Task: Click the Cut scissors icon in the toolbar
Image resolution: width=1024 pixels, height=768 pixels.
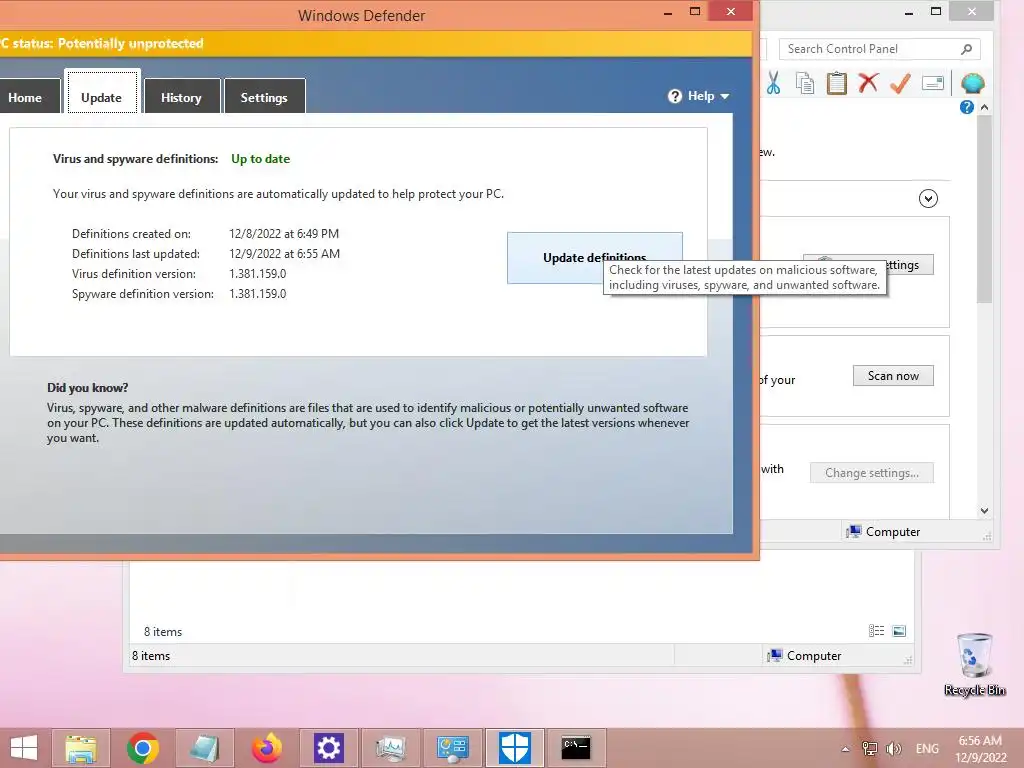Action: tap(774, 83)
